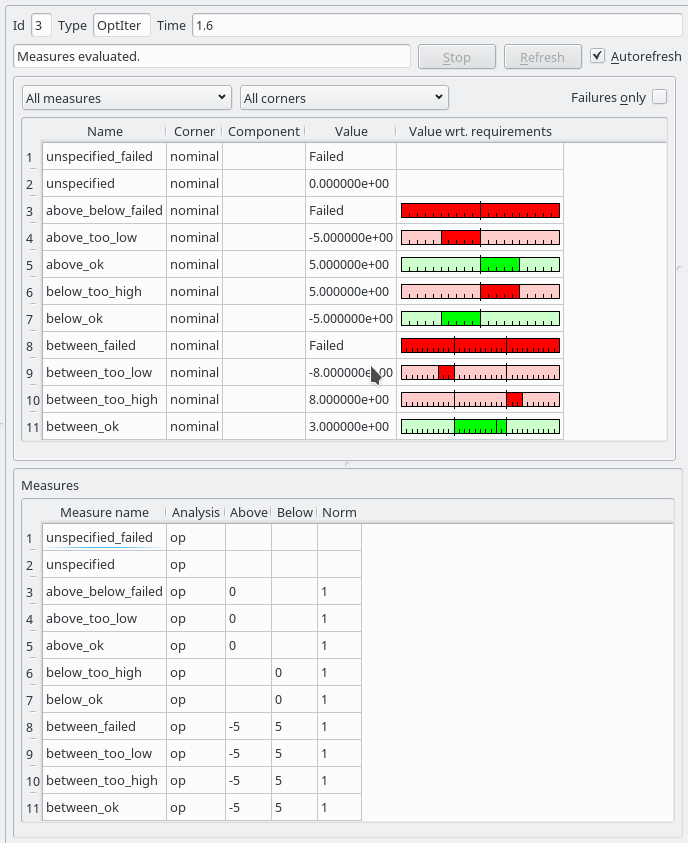
Task: Sort by Value column header
Action: tap(350, 131)
